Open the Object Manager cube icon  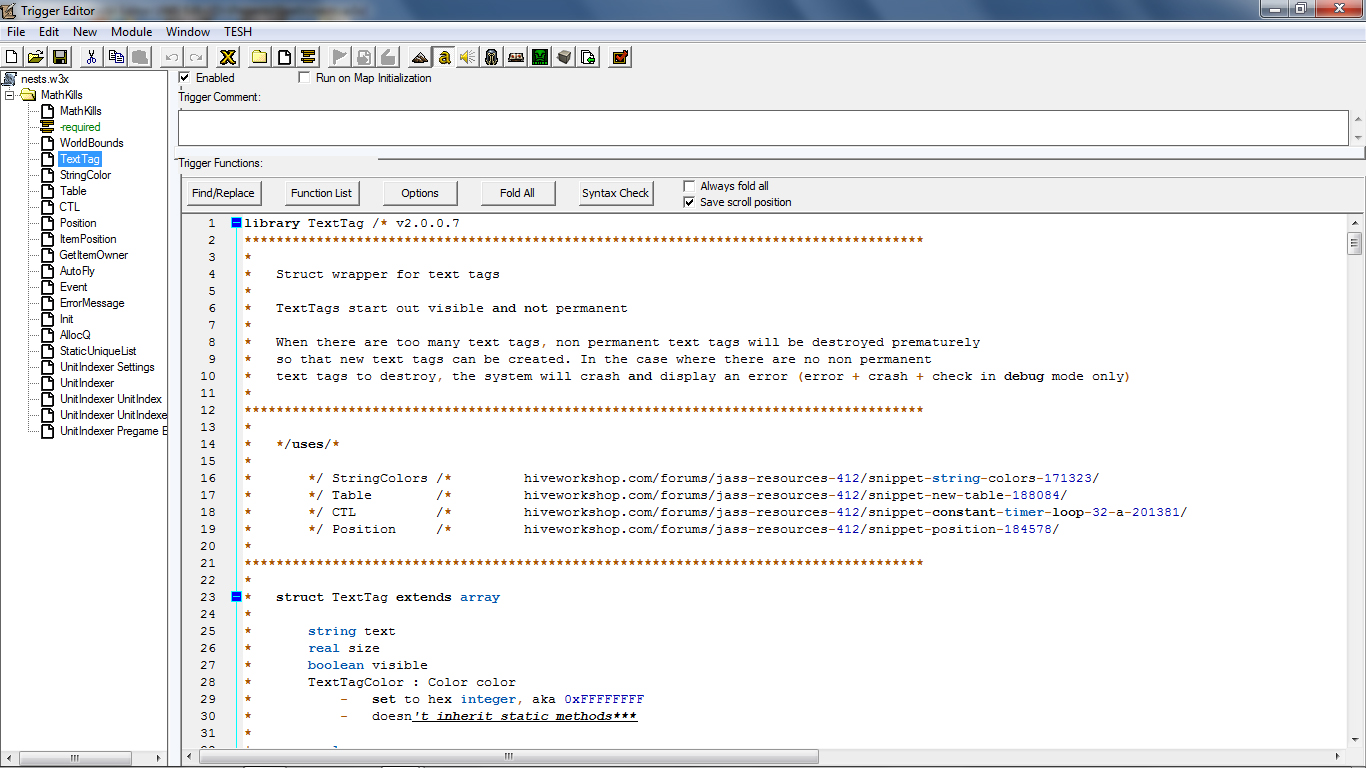pyautogui.click(x=564, y=57)
